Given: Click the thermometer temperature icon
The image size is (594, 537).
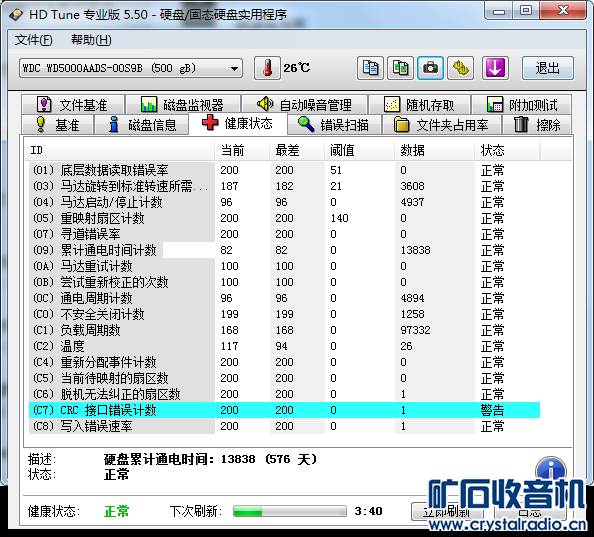Looking at the screenshot, I should [x=267, y=68].
